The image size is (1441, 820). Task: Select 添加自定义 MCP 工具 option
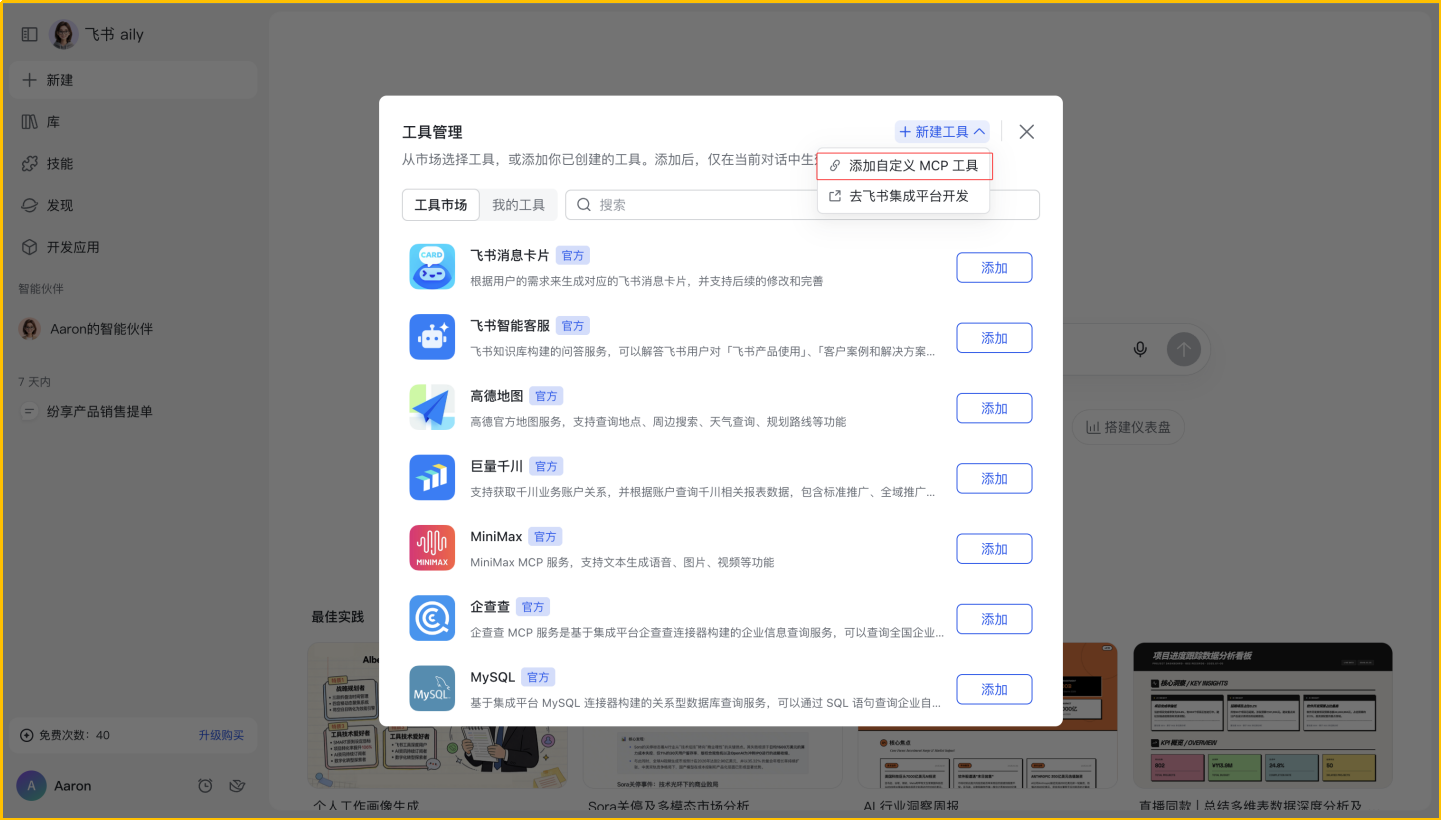pos(904,166)
